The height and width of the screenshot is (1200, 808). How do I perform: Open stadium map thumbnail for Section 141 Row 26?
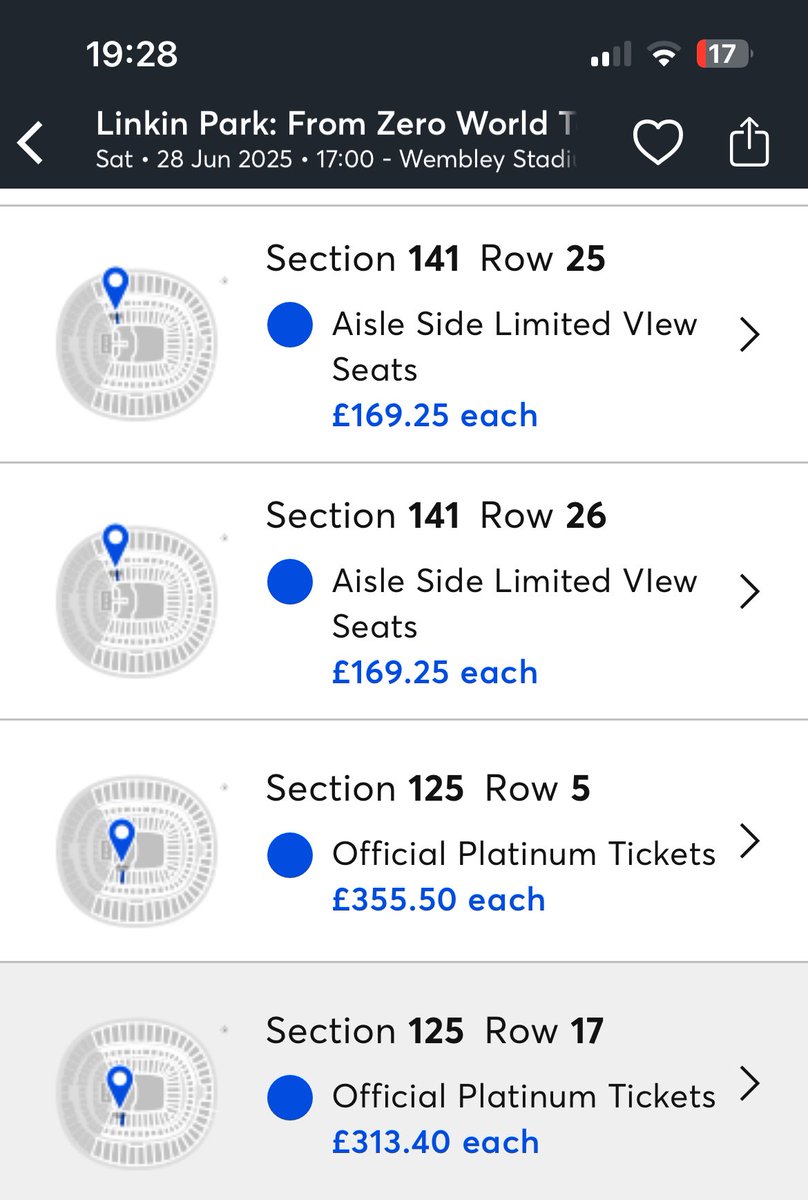coord(135,600)
